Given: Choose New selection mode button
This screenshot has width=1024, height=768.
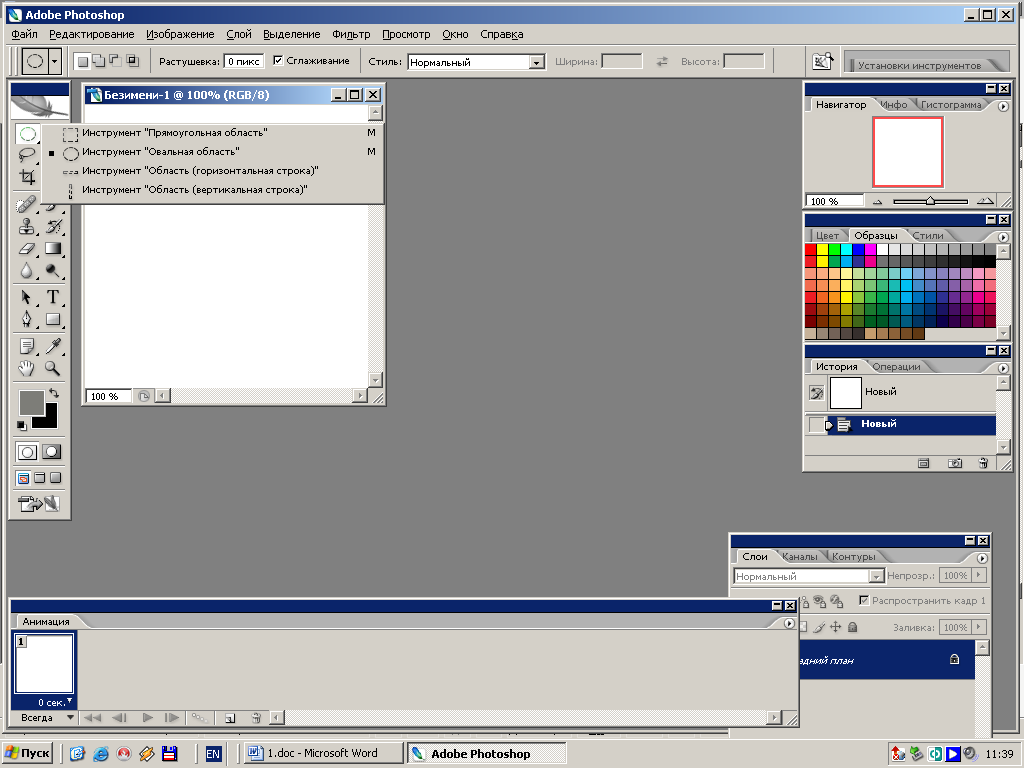Looking at the screenshot, I should pos(82,61).
